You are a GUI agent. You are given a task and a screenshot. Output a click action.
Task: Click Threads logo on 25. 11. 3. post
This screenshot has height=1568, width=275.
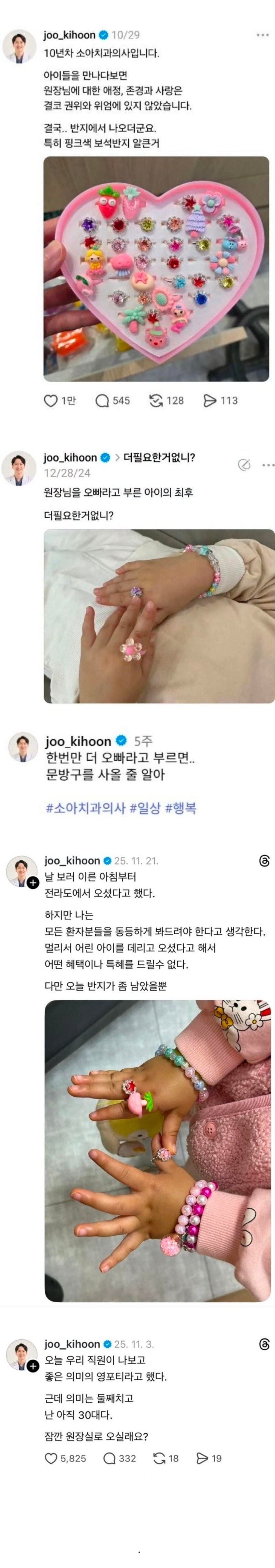click(264, 1344)
